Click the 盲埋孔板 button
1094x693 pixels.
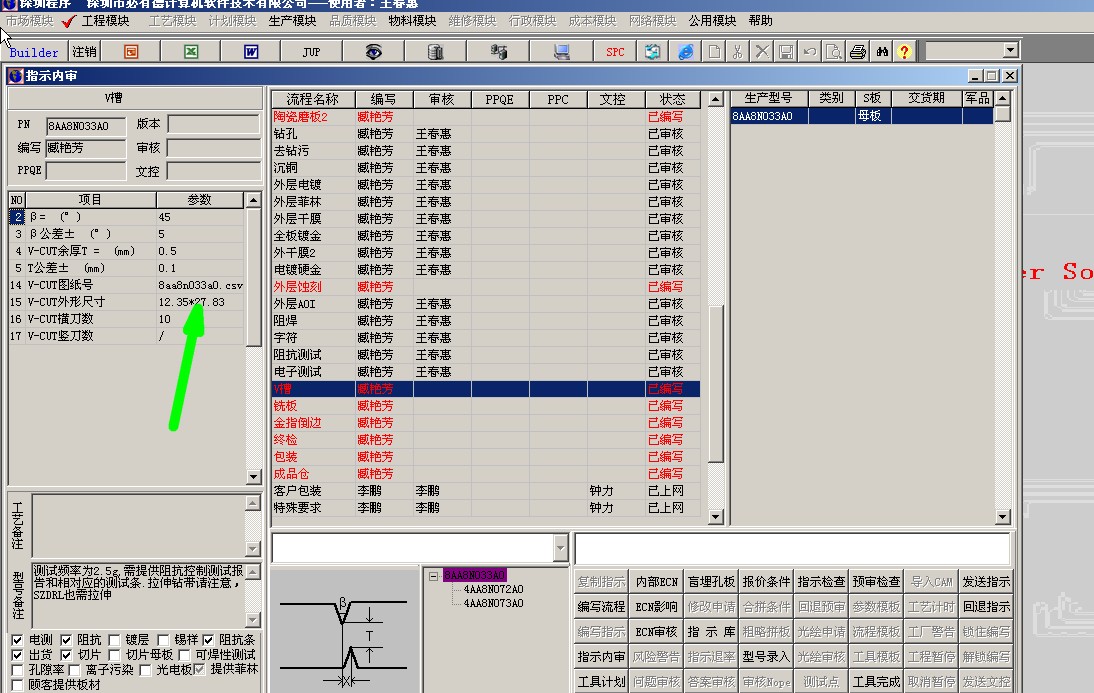pyautogui.click(x=711, y=581)
